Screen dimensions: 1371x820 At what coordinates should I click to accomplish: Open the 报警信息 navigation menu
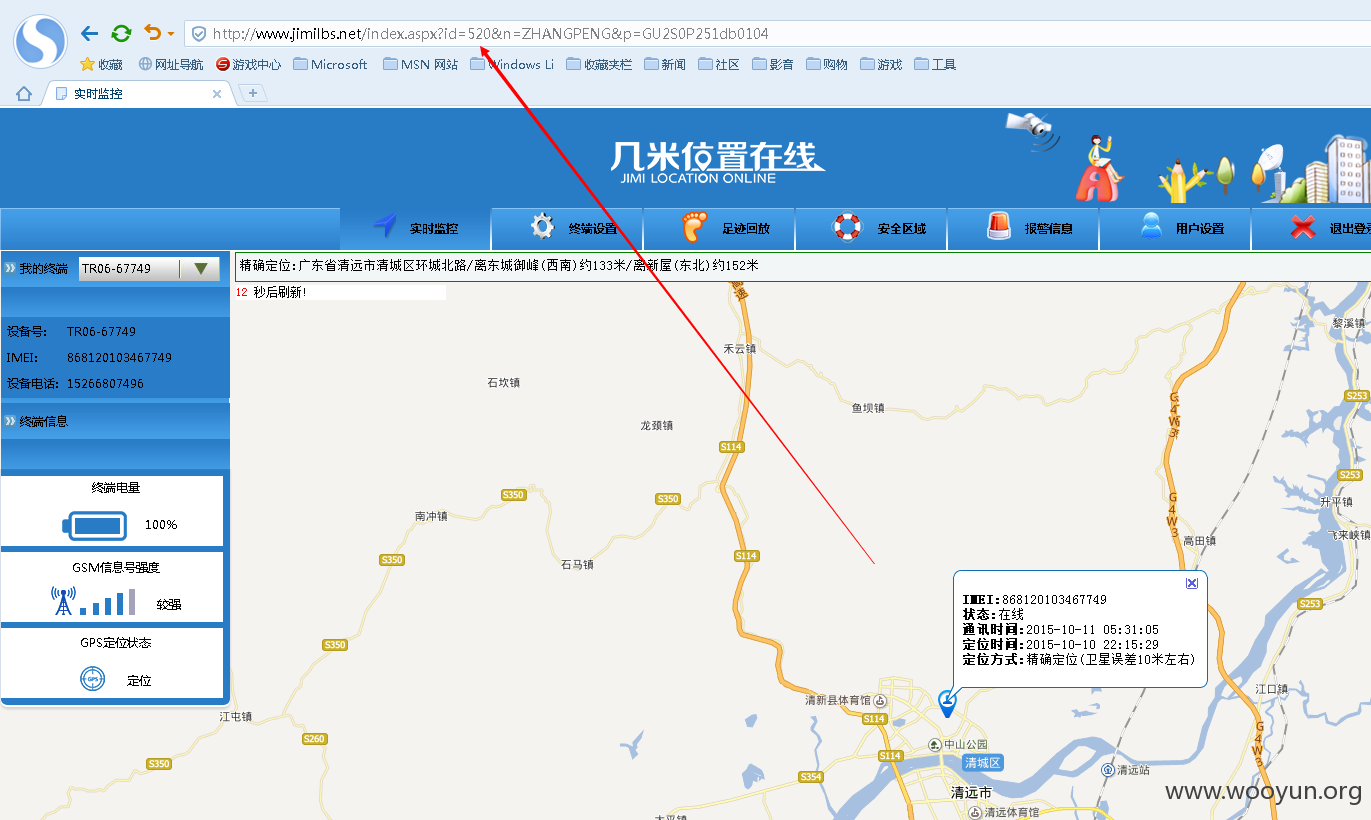coord(1023,229)
